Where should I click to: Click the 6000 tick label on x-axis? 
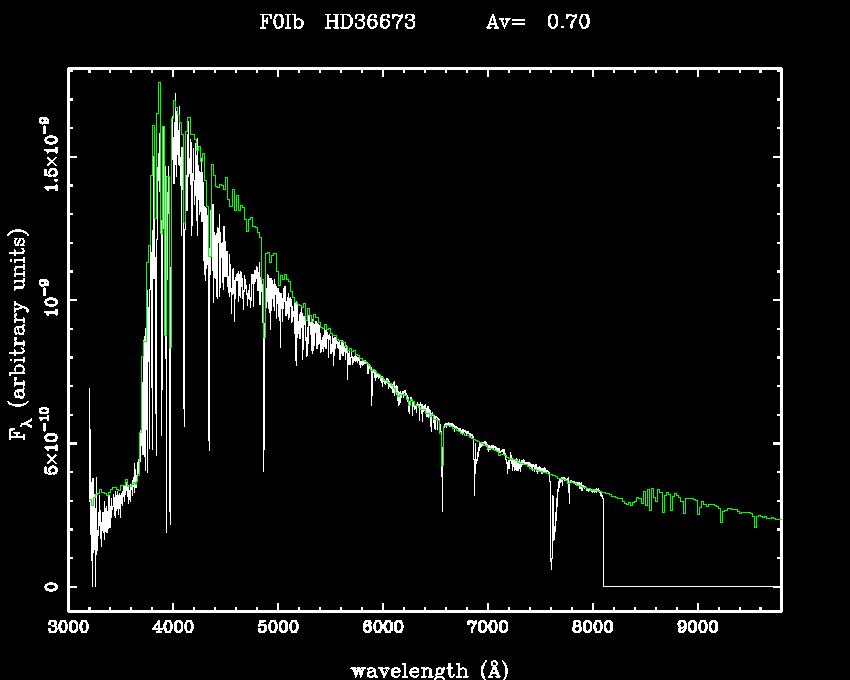(383, 628)
